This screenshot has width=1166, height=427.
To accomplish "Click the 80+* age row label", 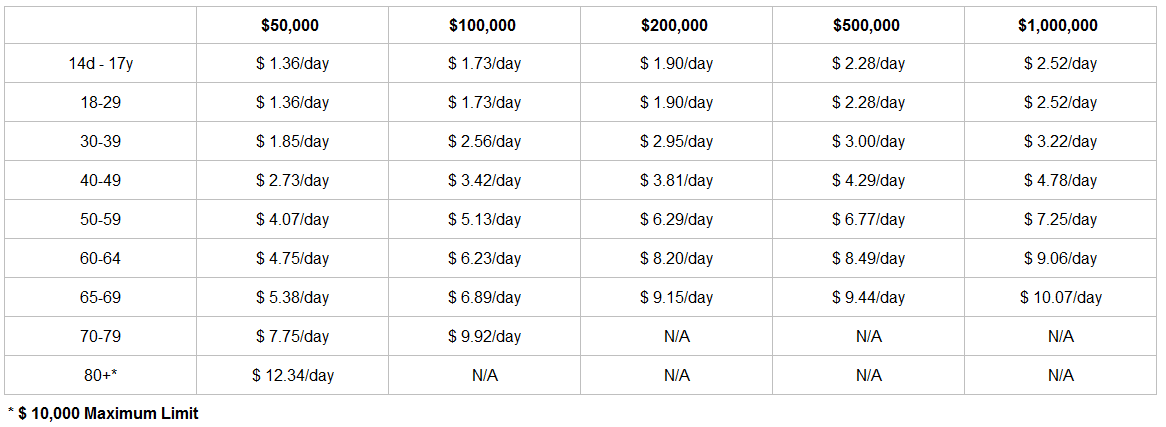I will tap(100, 376).
